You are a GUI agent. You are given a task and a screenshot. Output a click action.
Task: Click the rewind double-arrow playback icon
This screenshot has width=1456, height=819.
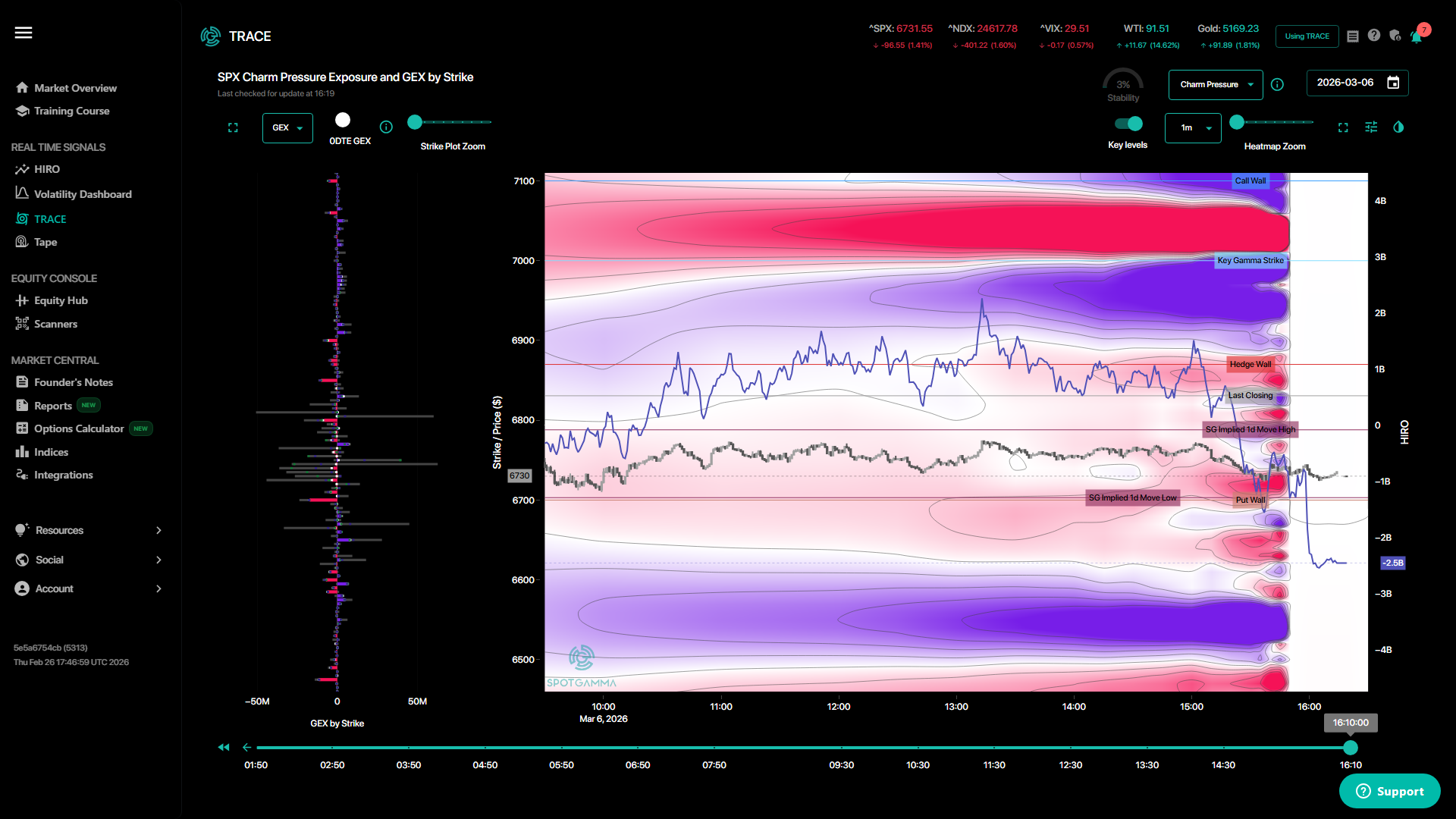coord(223,748)
